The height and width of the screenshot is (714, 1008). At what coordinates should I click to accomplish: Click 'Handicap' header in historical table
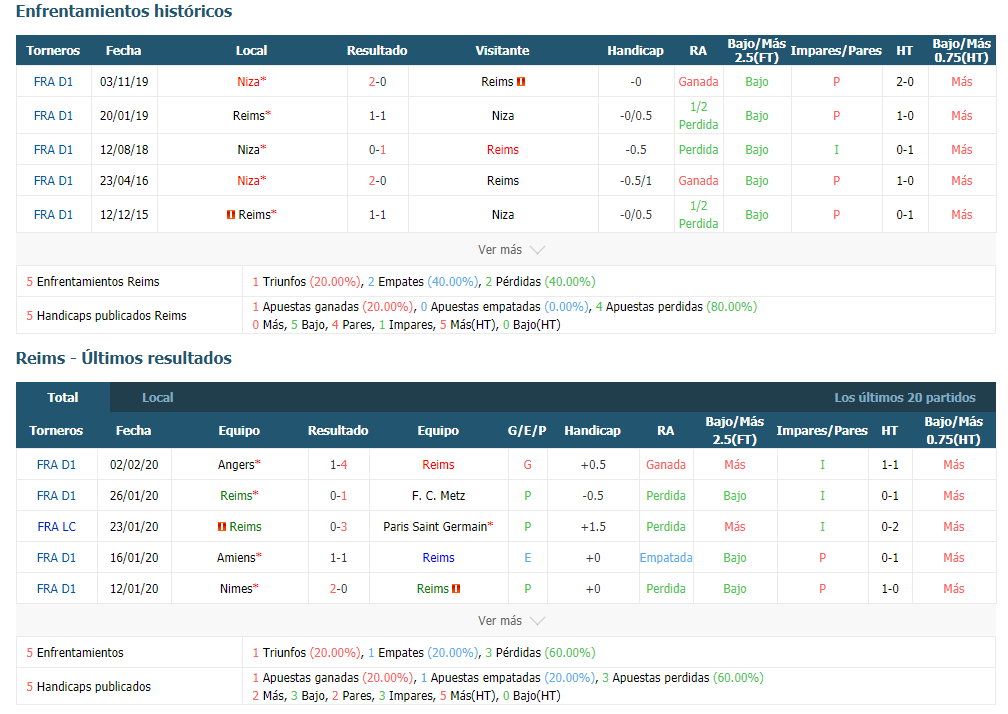coord(636,50)
